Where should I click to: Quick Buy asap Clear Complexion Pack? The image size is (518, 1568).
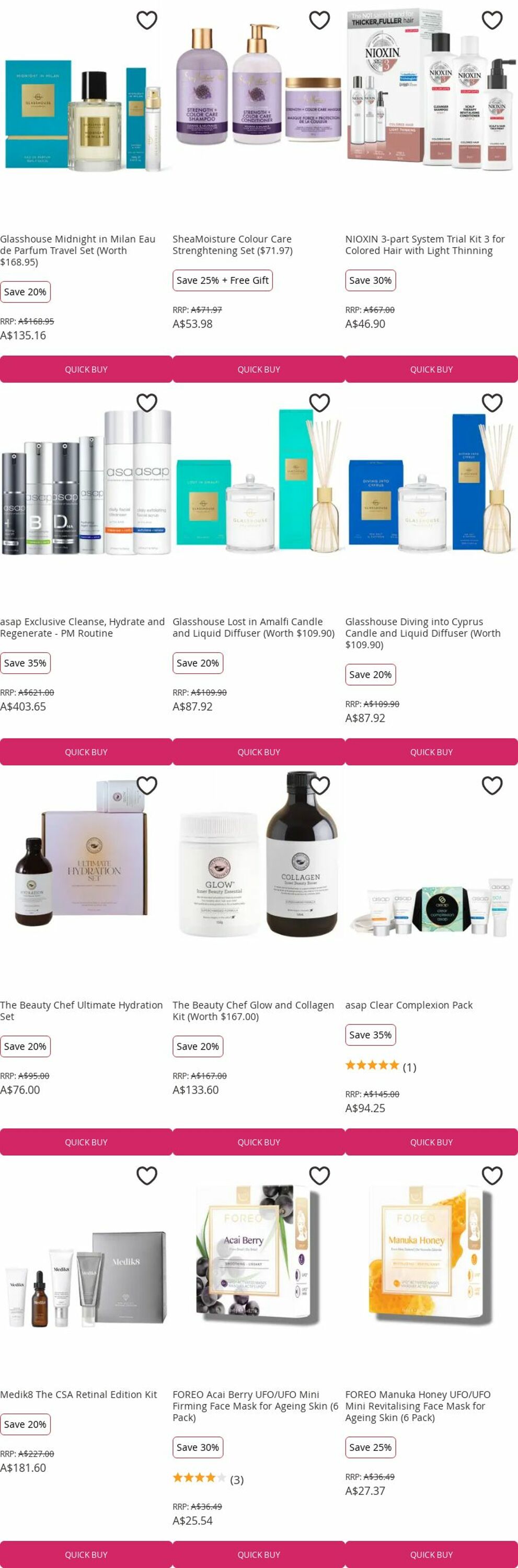pyautogui.click(x=432, y=1142)
